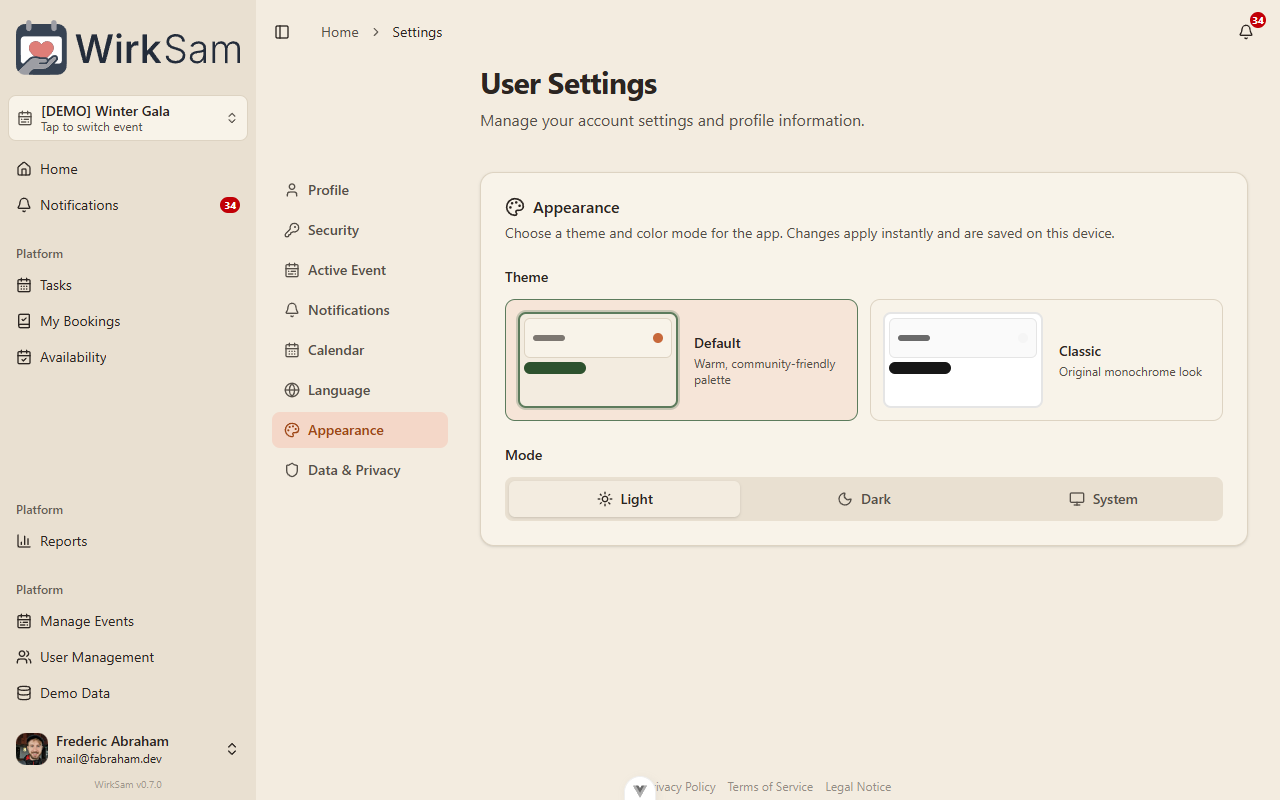The image size is (1280, 800).
Task: Expand the Frederic Abraham user menu
Action: (x=128, y=749)
